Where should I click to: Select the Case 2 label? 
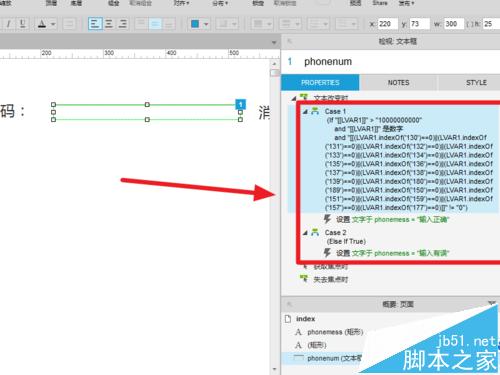[x=336, y=232]
